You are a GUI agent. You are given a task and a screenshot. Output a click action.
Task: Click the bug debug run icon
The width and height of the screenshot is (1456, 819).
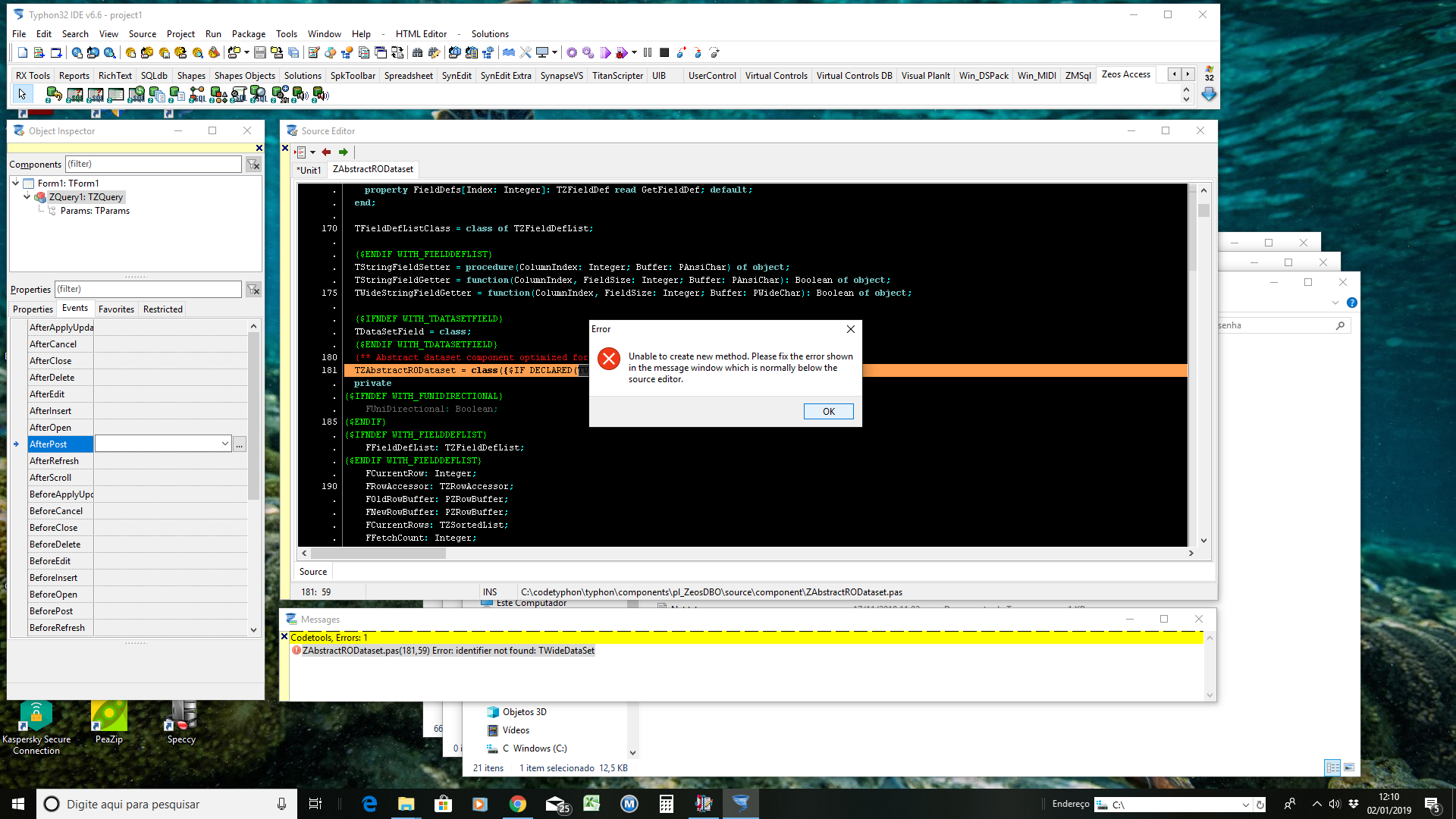tap(622, 53)
